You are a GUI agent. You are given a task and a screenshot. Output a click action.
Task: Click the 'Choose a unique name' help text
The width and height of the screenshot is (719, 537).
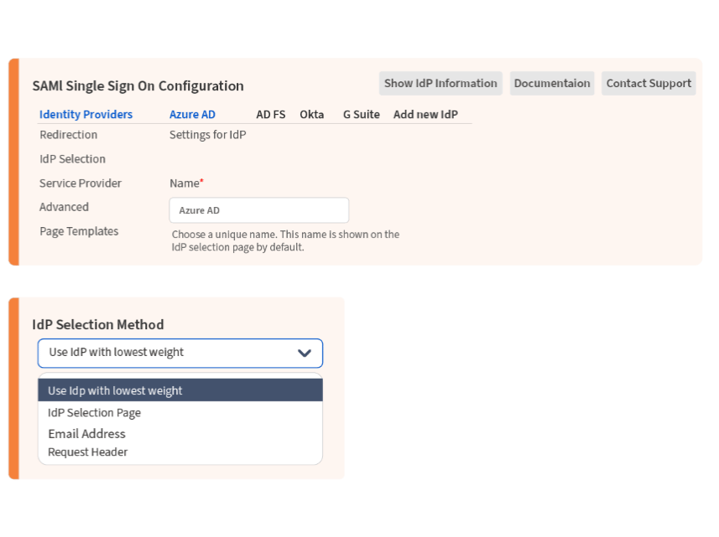(x=285, y=241)
